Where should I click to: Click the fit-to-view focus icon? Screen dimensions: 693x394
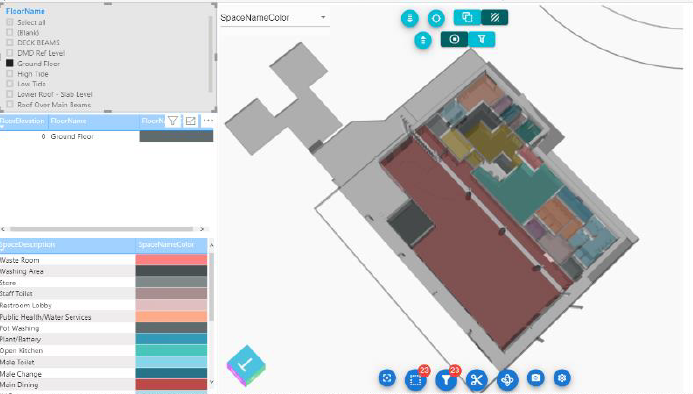[x=387, y=378]
